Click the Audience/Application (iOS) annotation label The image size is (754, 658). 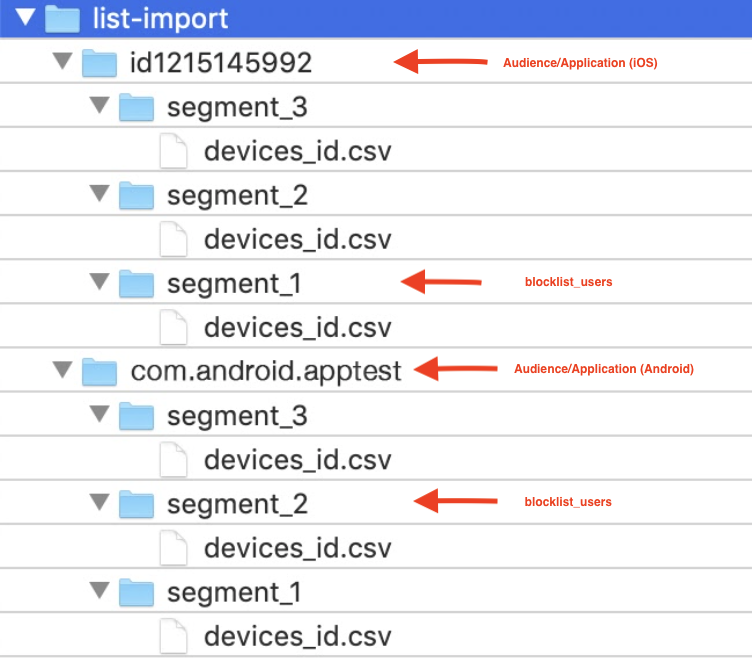(580, 63)
